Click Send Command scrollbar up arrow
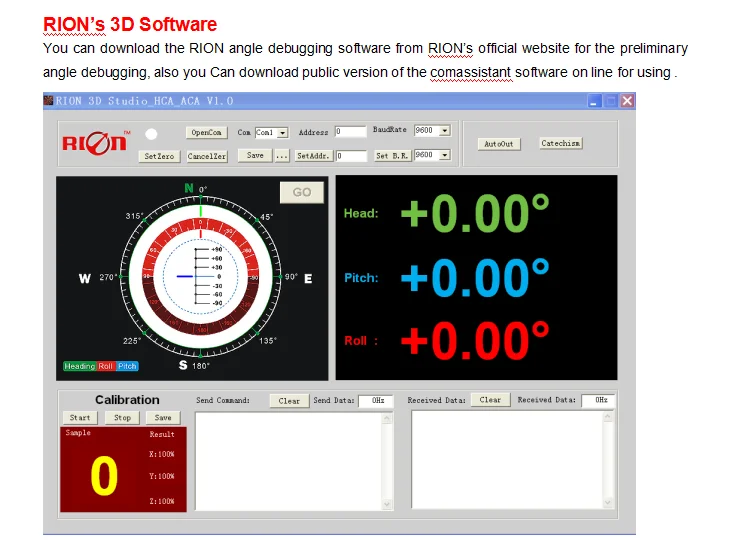This screenshot has height=545, width=732. pos(387,419)
